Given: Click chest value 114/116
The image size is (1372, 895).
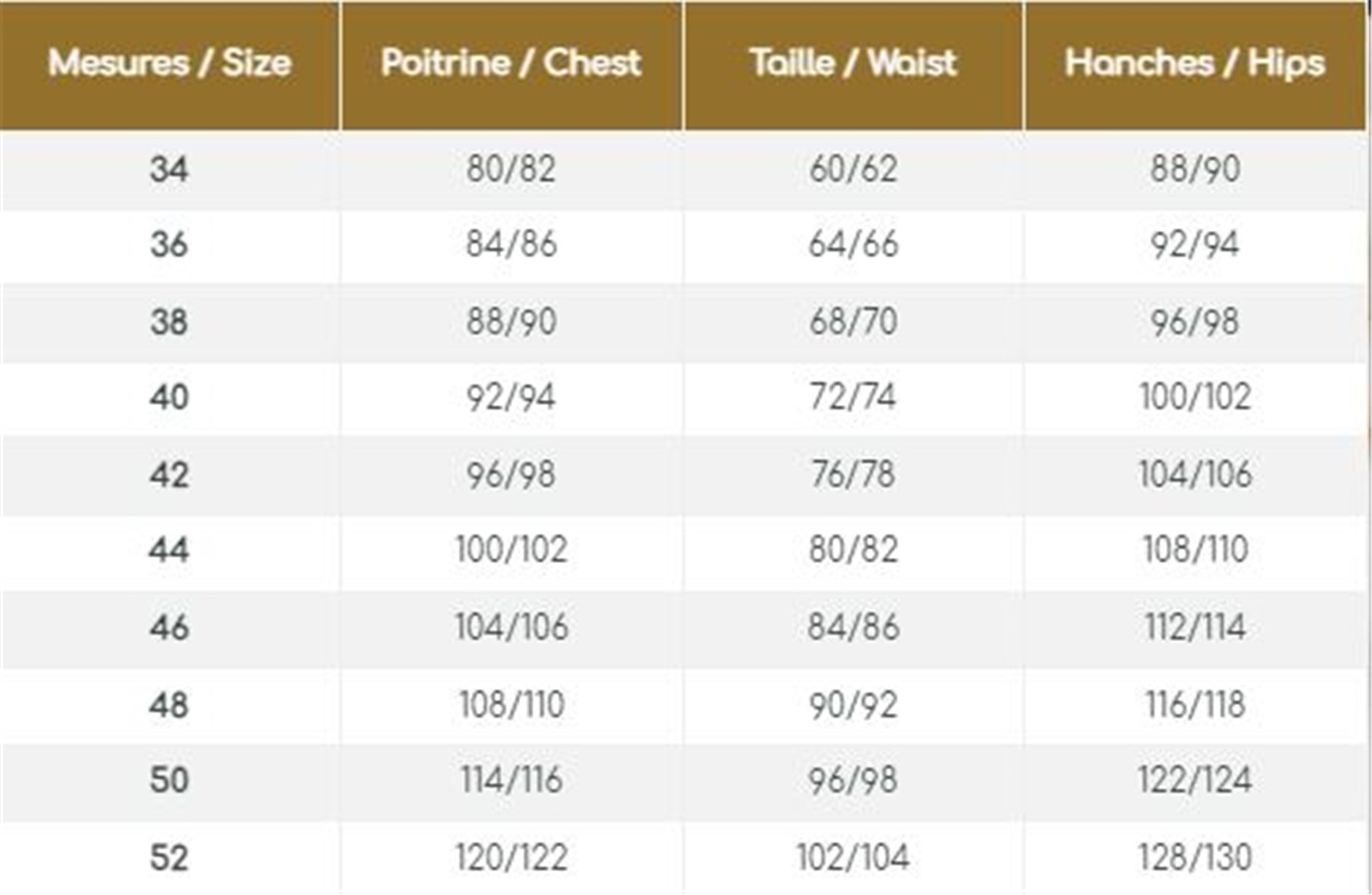Looking at the screenshot, I should pos(512,780).
